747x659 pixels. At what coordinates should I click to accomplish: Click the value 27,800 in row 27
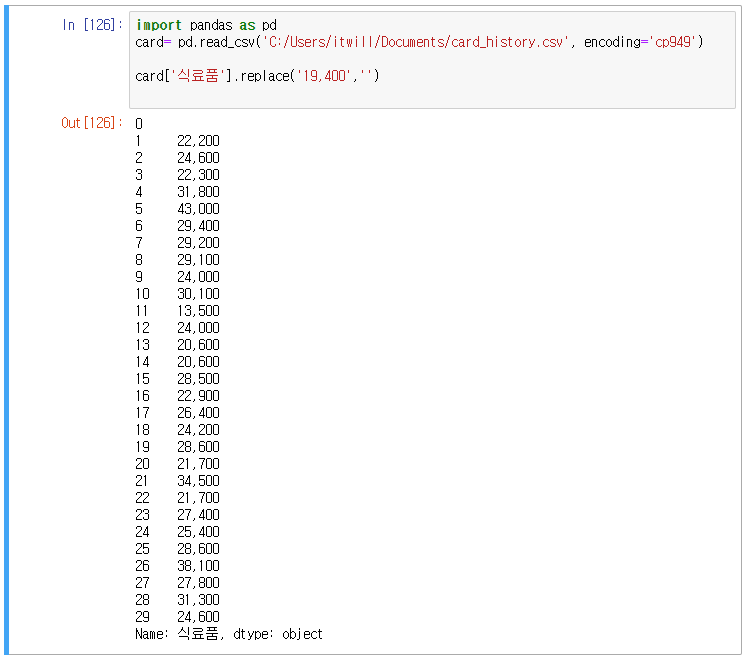pos(198,583)
